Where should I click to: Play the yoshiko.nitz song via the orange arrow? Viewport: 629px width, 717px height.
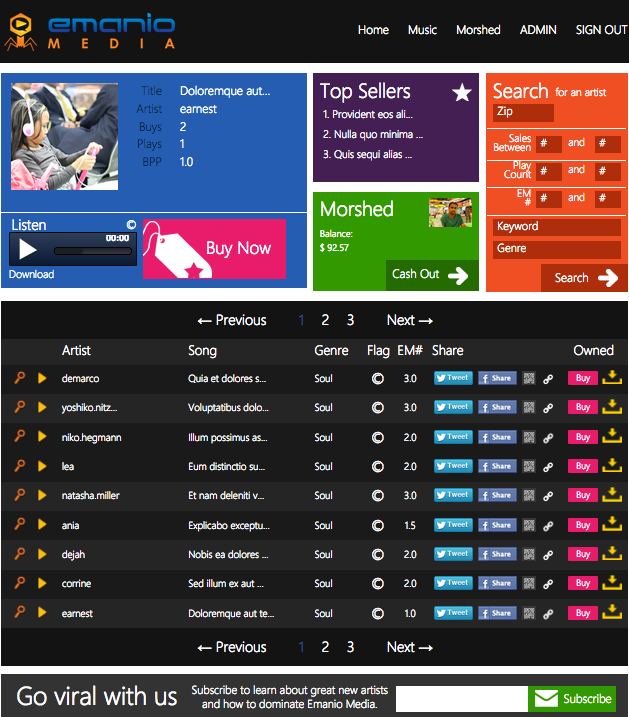pyautogui.click(x=42, y=407)
